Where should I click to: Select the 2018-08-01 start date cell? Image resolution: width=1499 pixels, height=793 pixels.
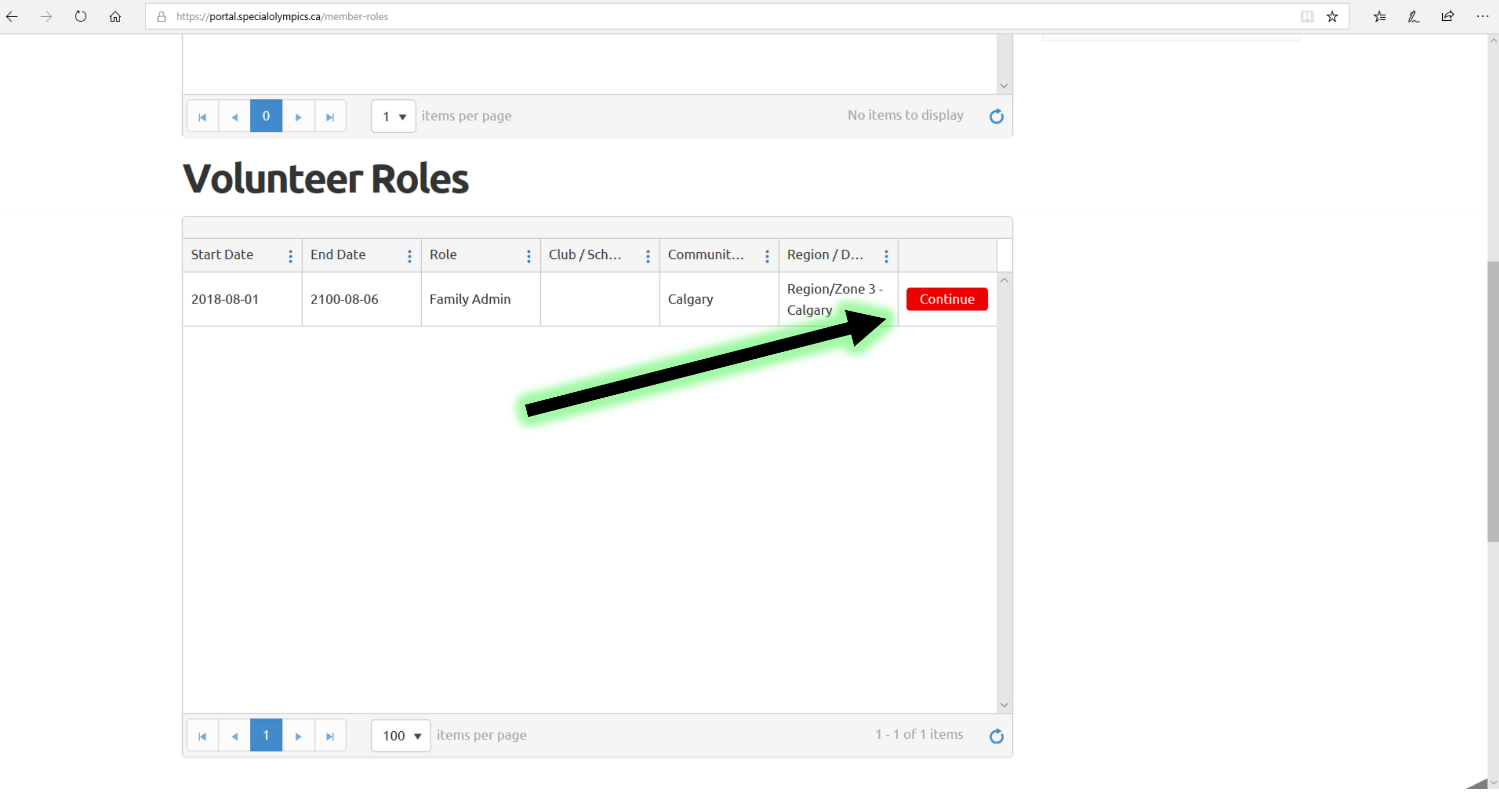point(242,299)
